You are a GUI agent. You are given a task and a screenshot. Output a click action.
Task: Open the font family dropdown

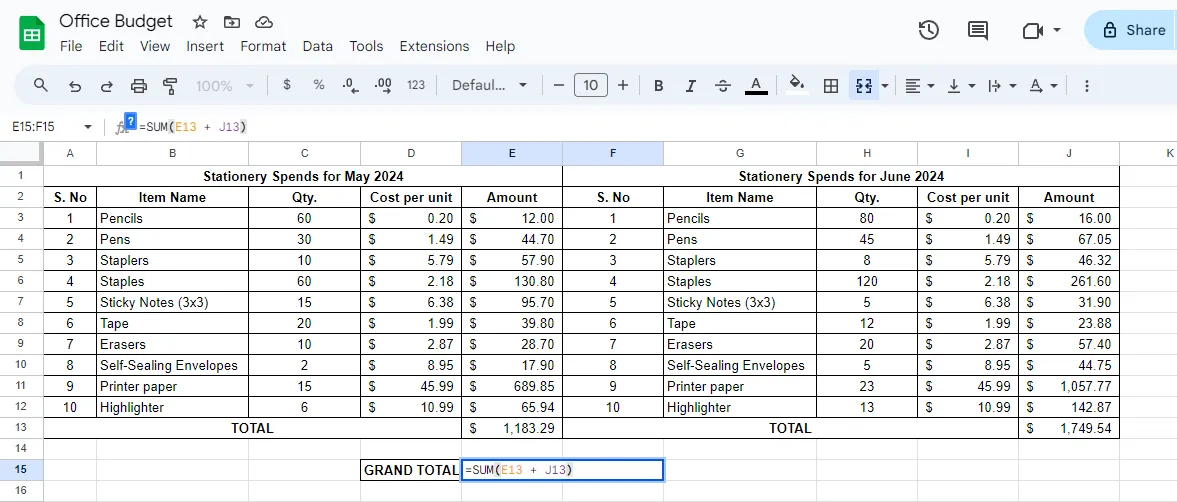pyautogui.click(x=489, y=86)
